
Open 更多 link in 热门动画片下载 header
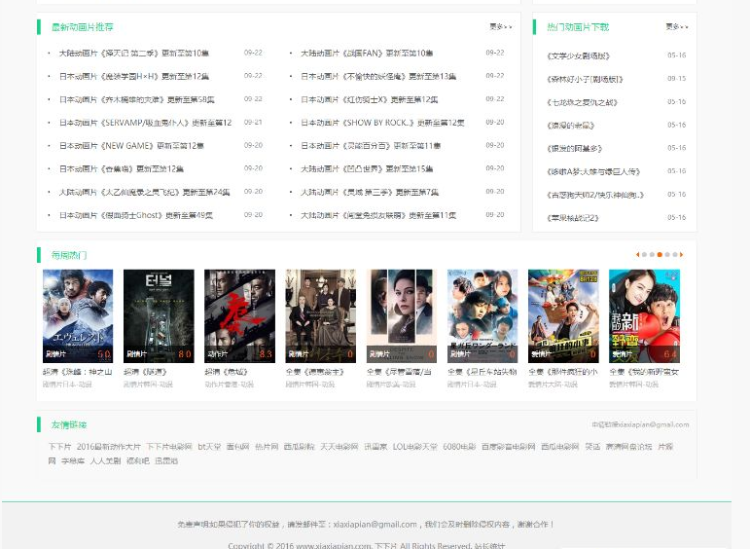pos(677,27)
